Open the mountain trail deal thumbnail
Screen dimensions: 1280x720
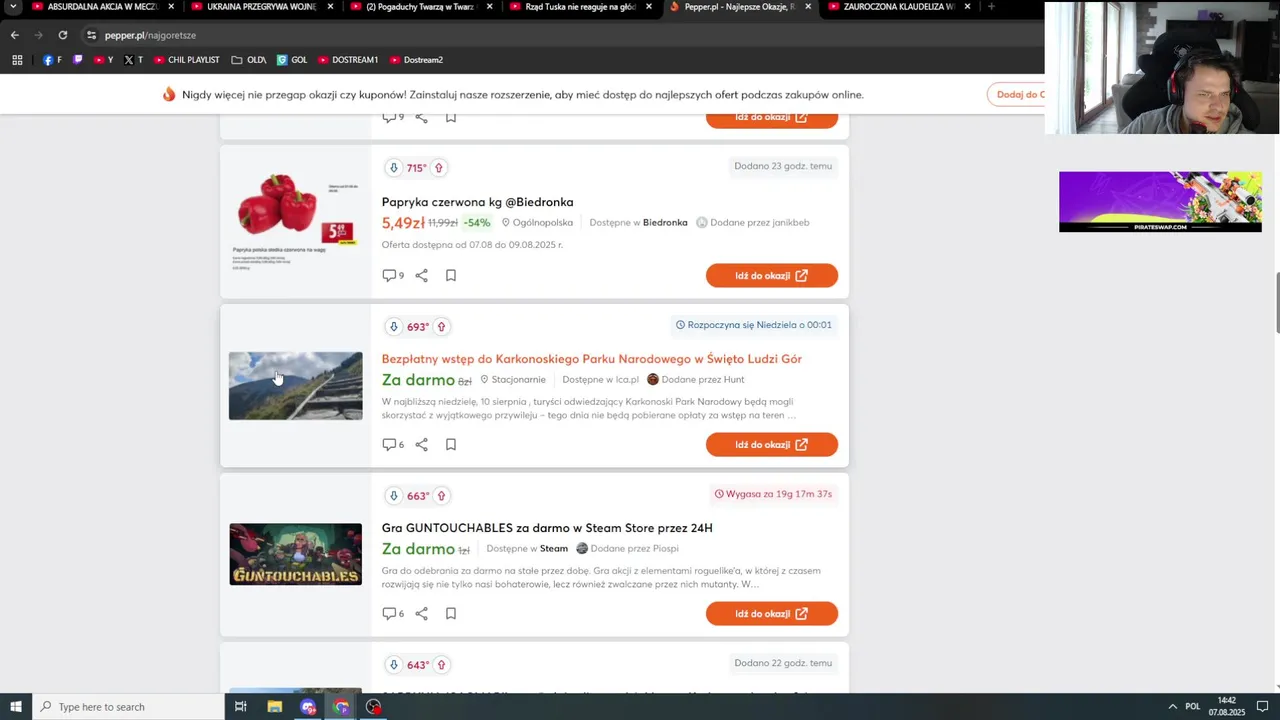[295, 386]
